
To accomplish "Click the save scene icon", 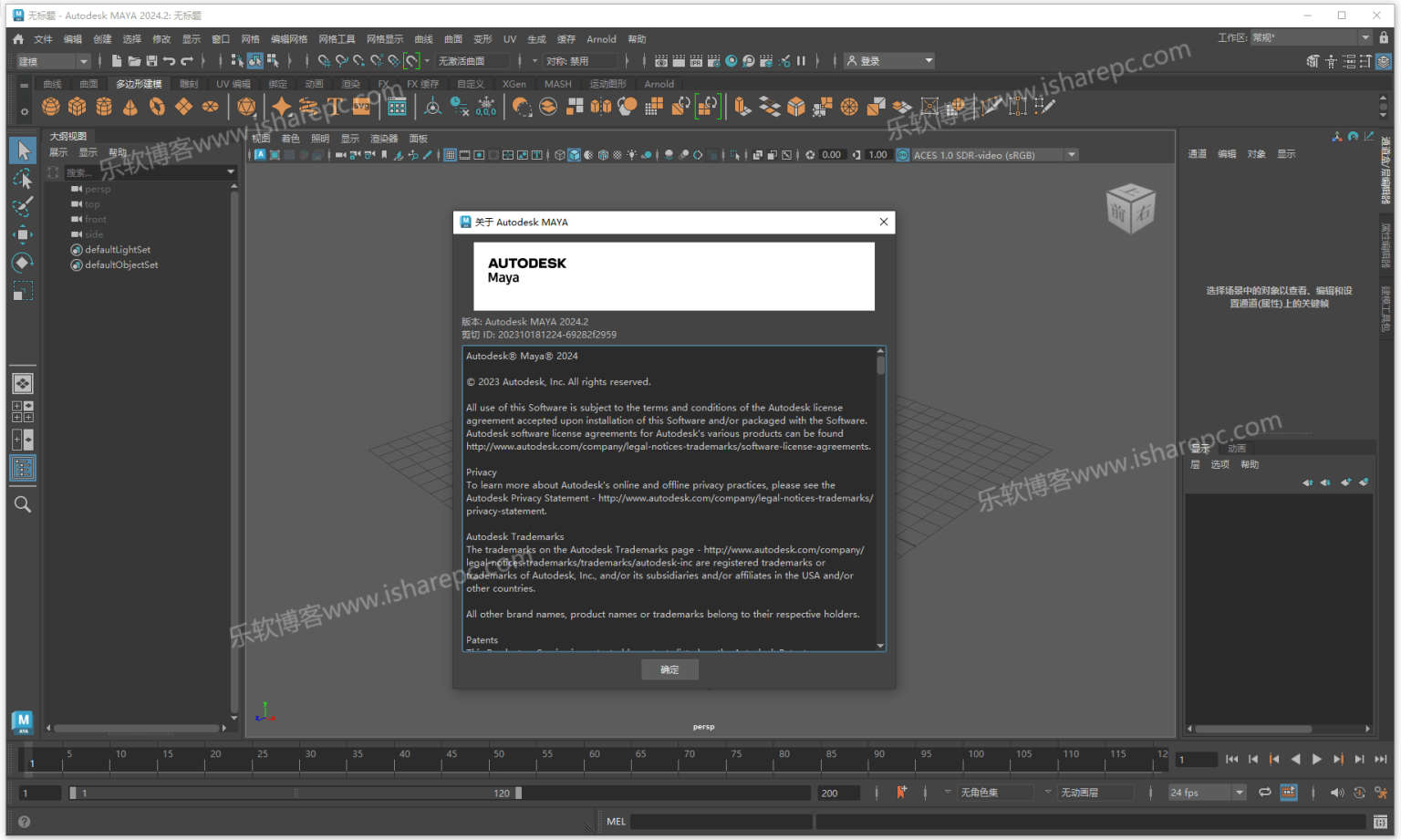I will [x=151, y=61].
